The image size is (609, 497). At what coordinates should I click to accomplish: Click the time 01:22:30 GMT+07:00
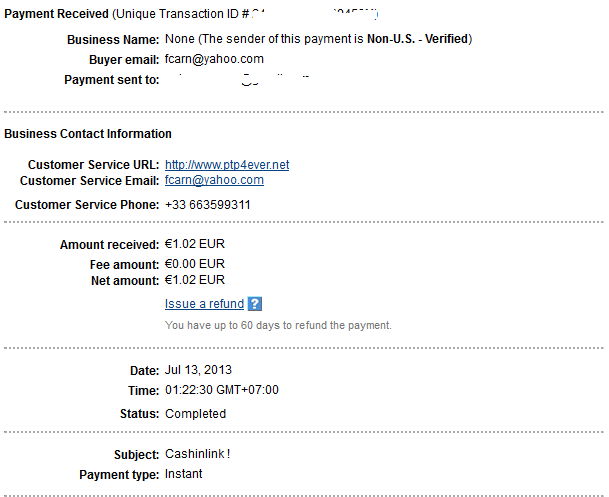click(221, 390)
